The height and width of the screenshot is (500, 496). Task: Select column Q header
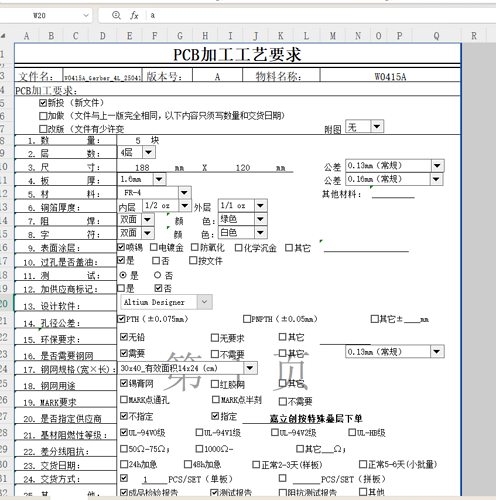[437, 36]
